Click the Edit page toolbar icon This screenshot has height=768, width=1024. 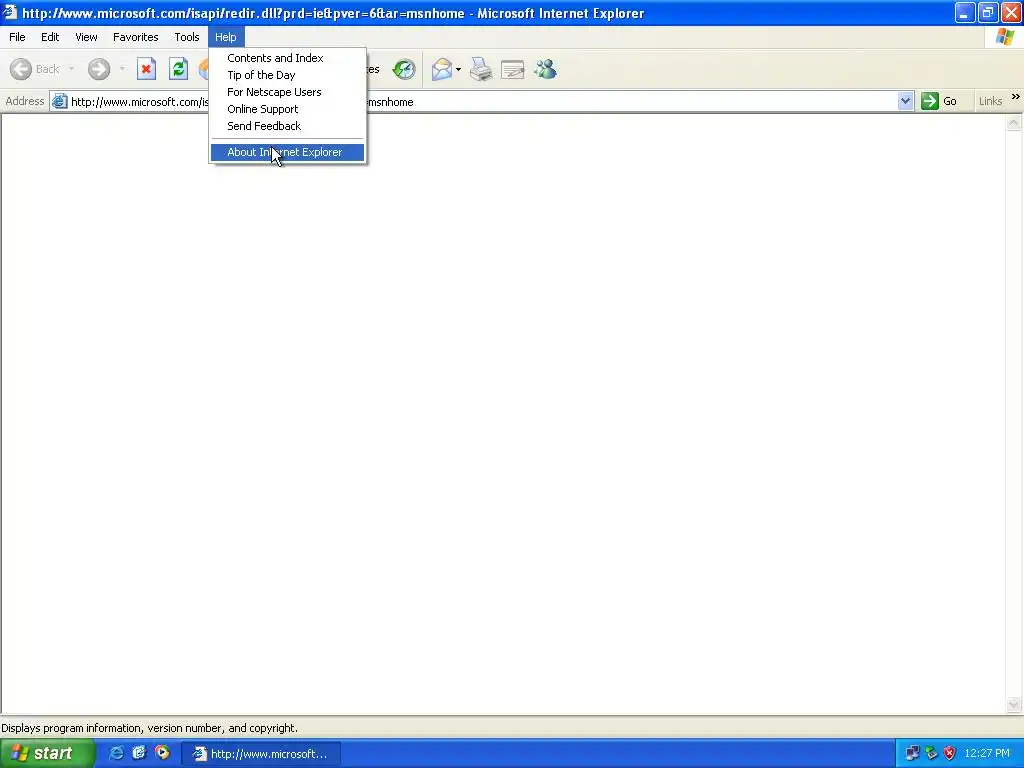[x=513, y=69]
